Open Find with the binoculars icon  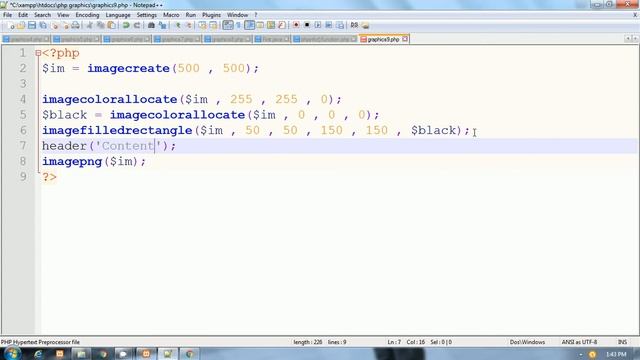(x=151, y=25)
